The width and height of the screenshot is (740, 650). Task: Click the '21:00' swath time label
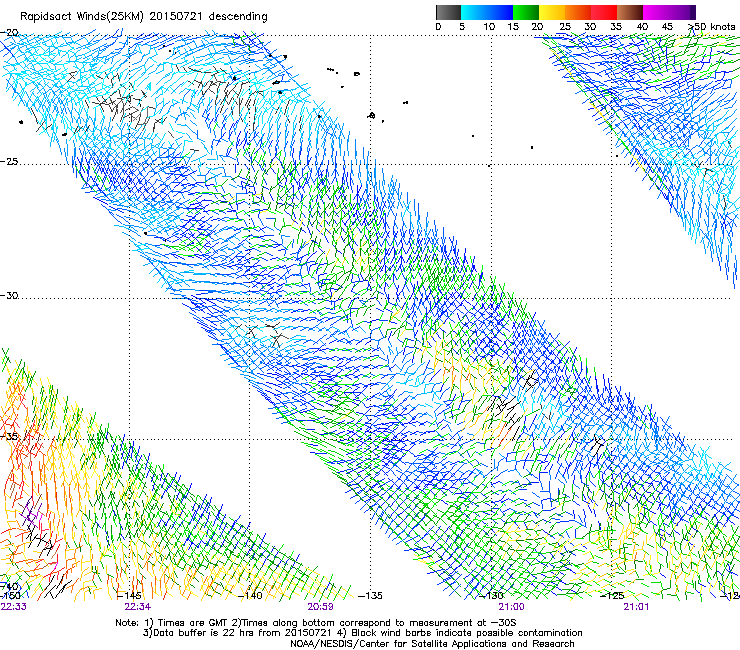click(x=512, y=607)
